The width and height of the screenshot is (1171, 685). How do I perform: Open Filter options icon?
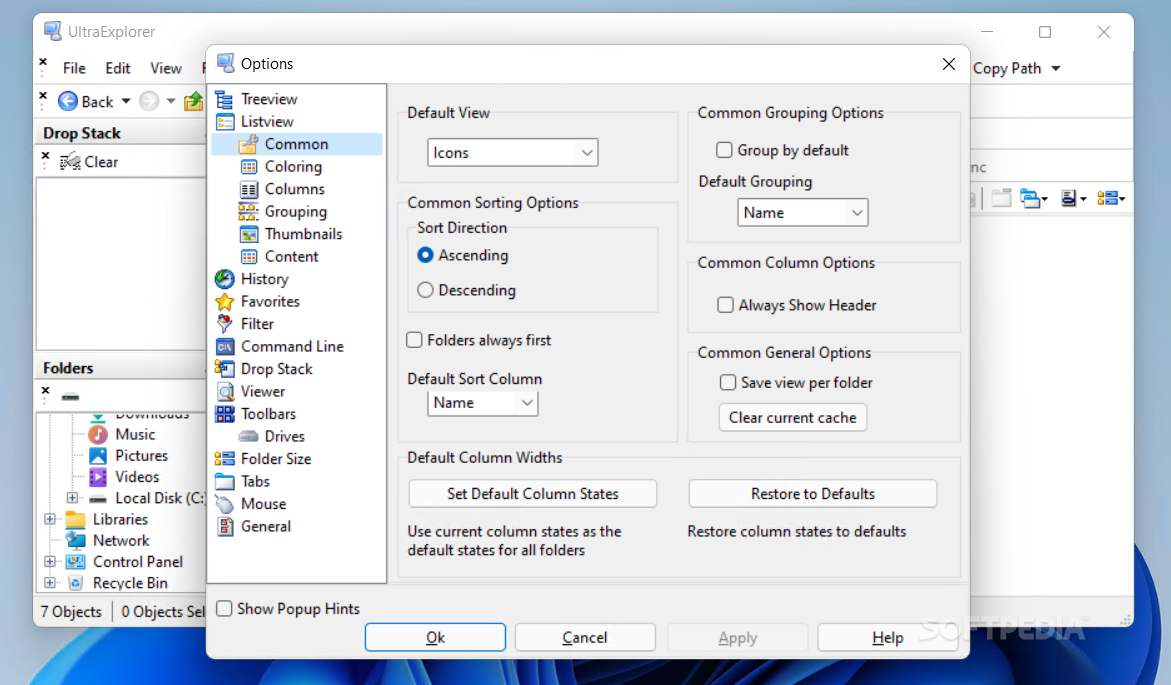pyautogui.click(x=225, y=323)
